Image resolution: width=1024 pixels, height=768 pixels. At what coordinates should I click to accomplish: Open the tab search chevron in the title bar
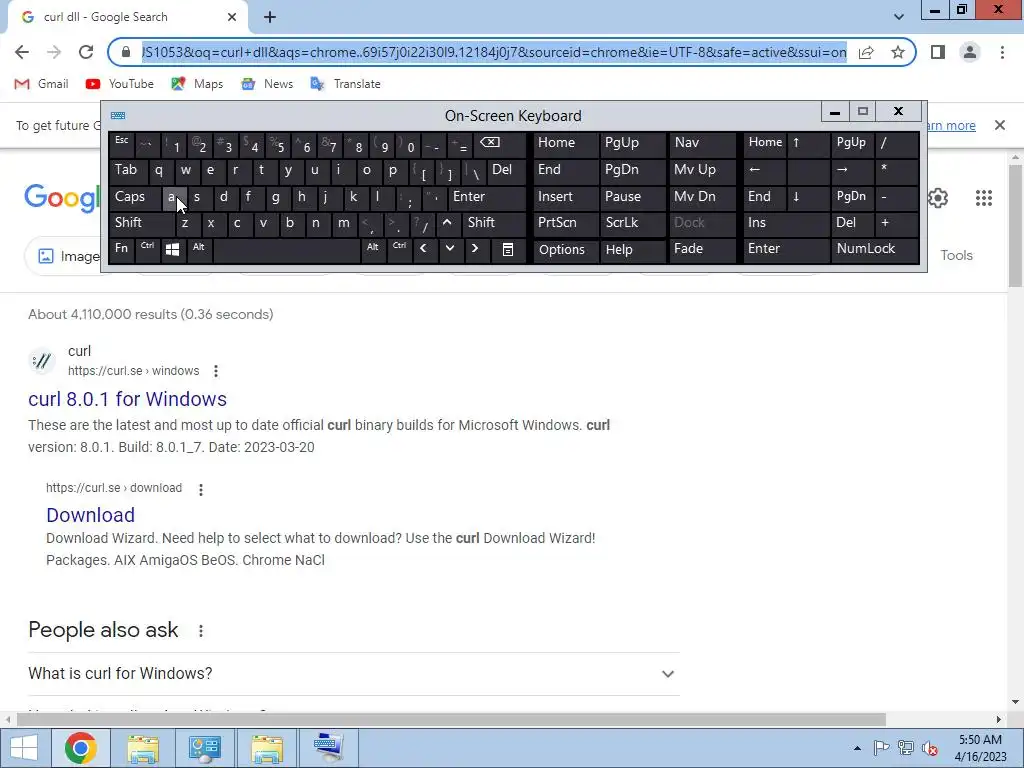pos(899,17)
